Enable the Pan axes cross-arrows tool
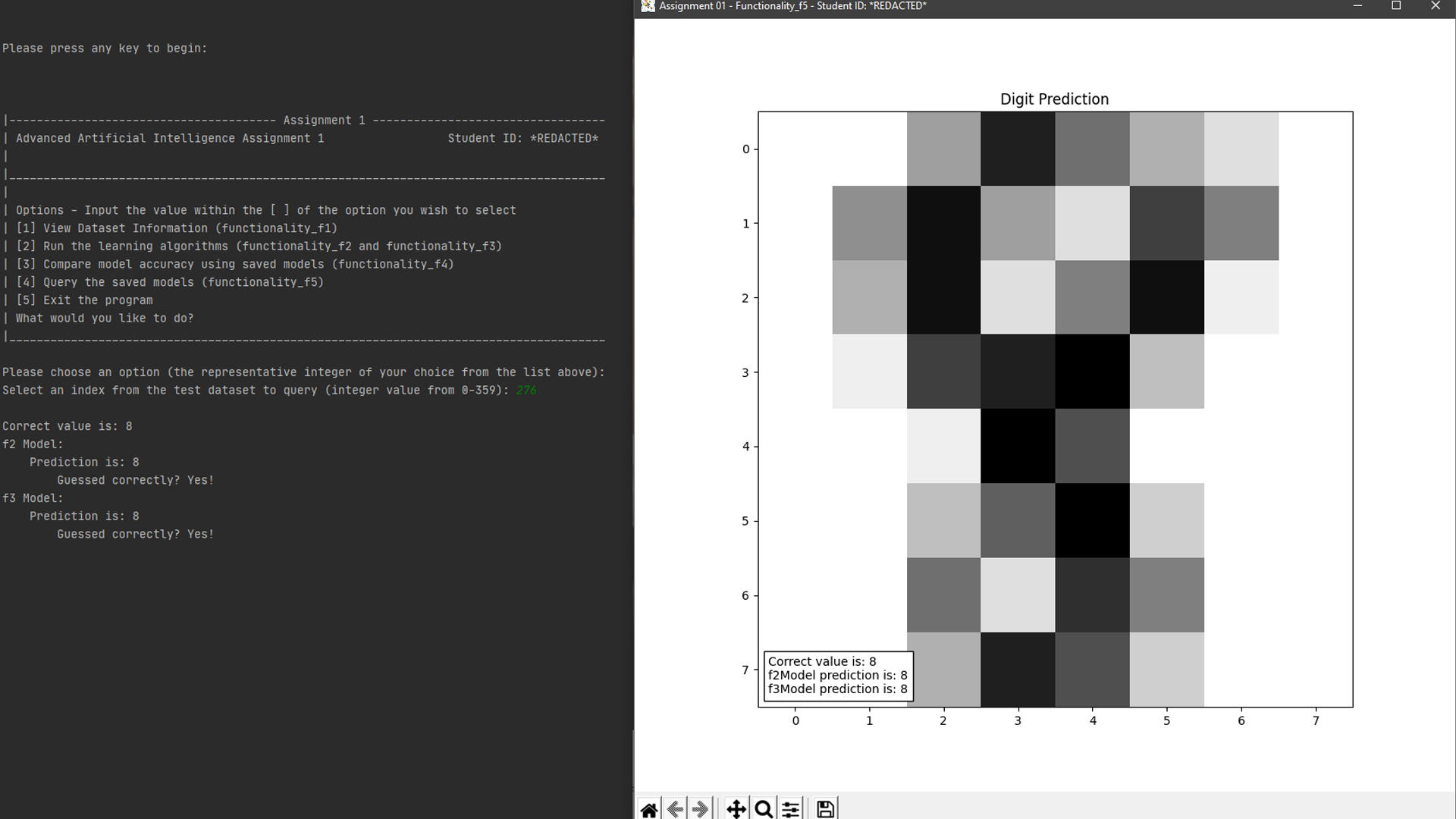The height and width of the screenshot is (819, 1456). (x=736, y=809)
